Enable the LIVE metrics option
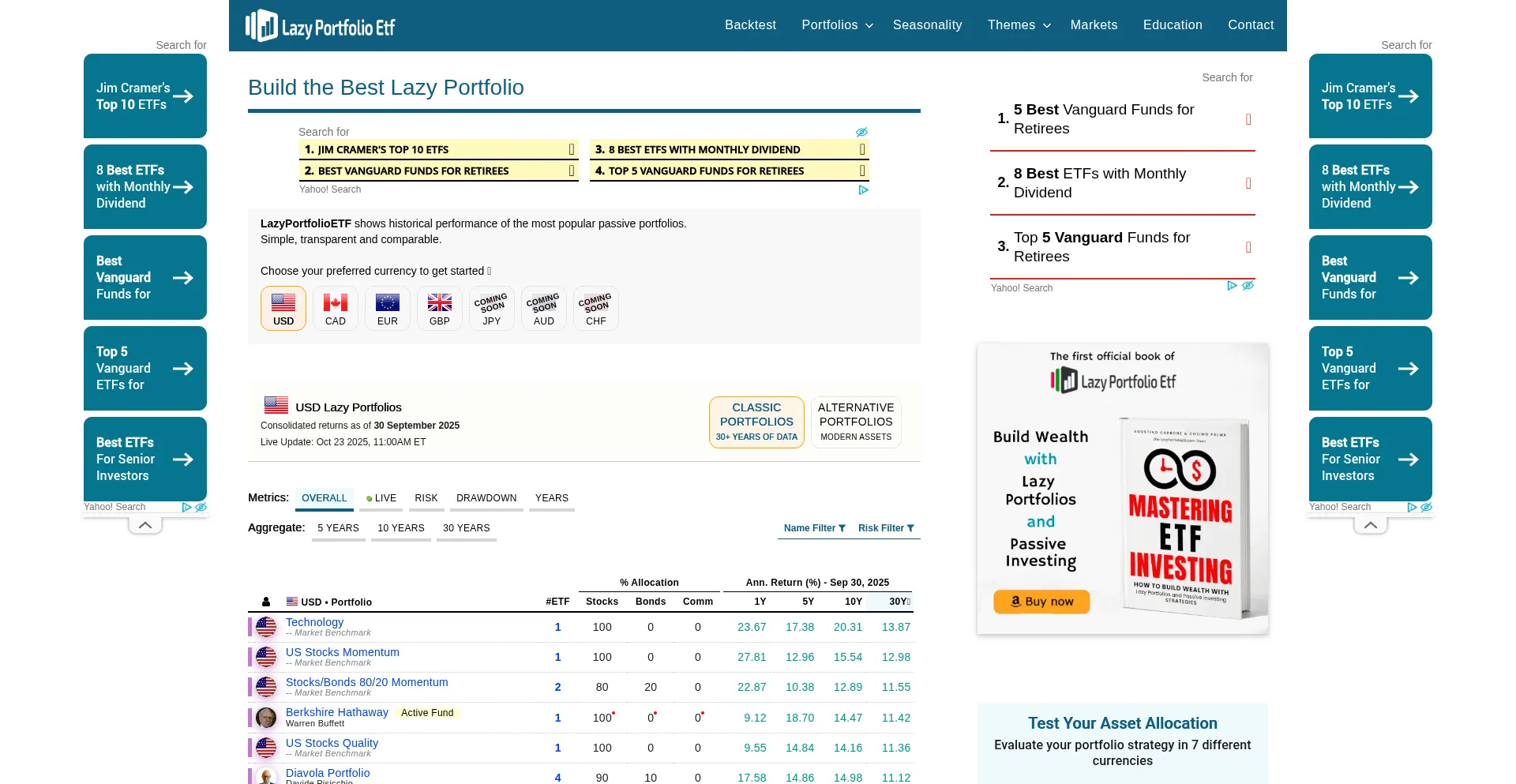Viewport: 1516px width, 784px height. click(381, 498)
